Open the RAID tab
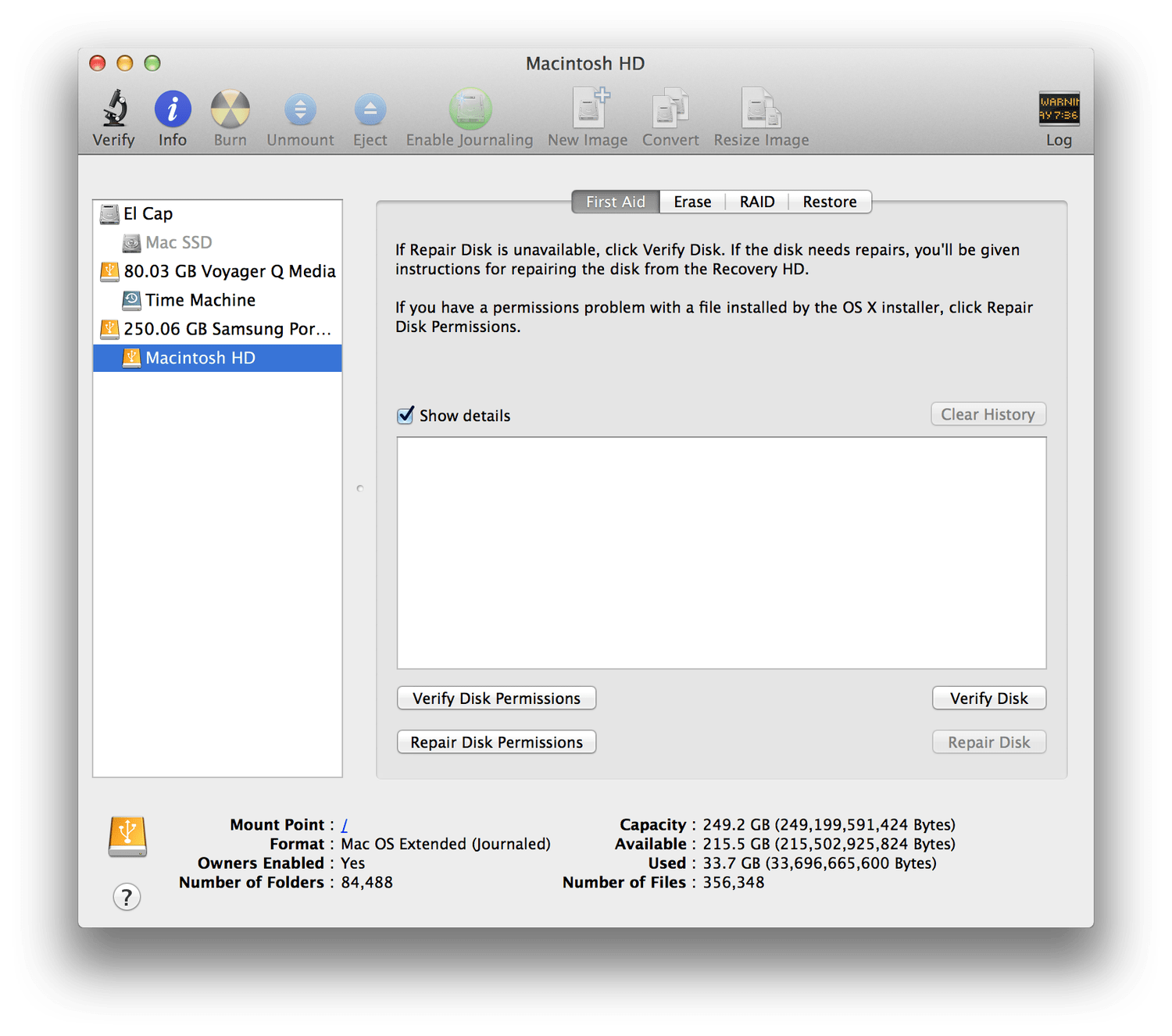1172x1036 pixels. pos(757,202)
